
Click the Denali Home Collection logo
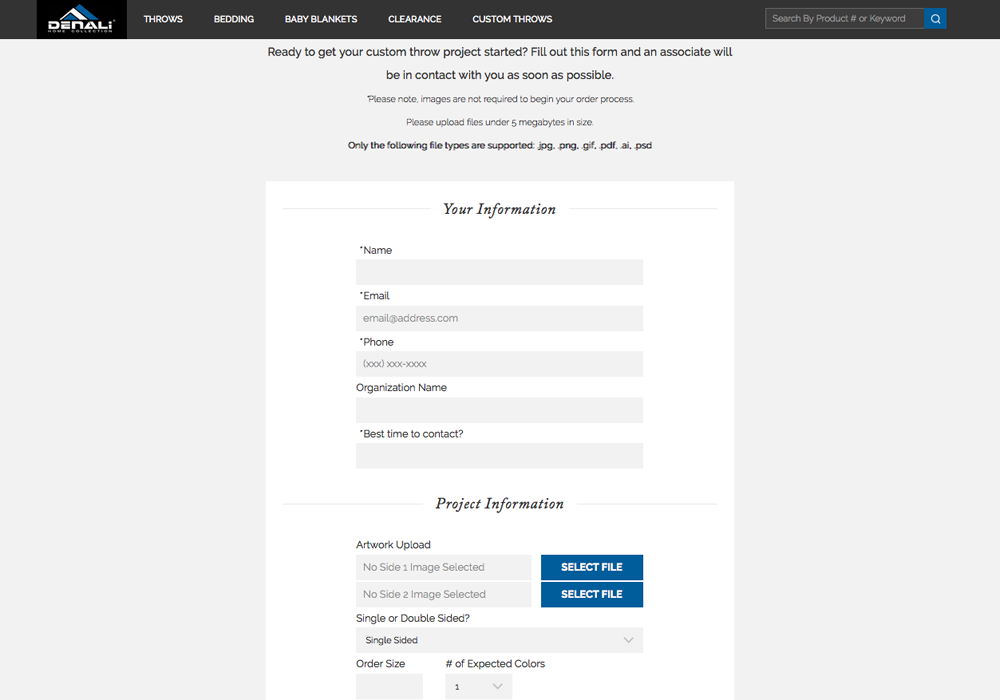[82, 19]
